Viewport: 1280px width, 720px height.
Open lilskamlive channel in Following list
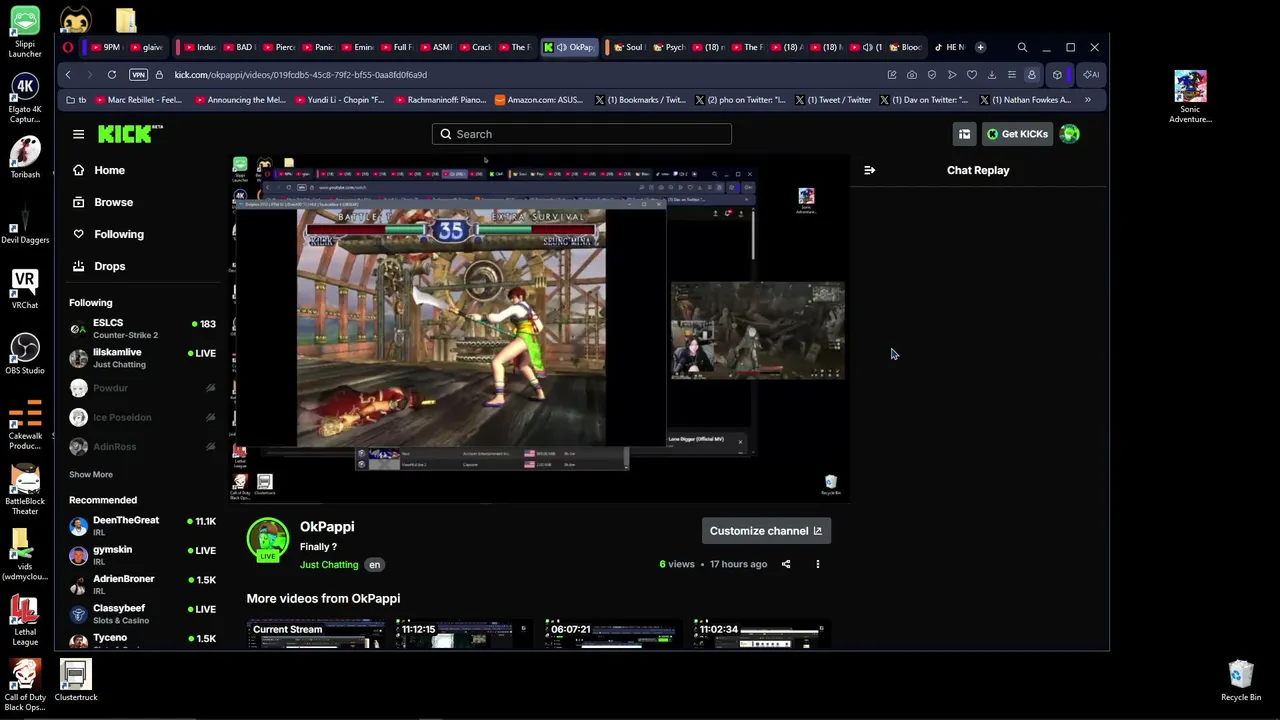click(x=142, y=358)
